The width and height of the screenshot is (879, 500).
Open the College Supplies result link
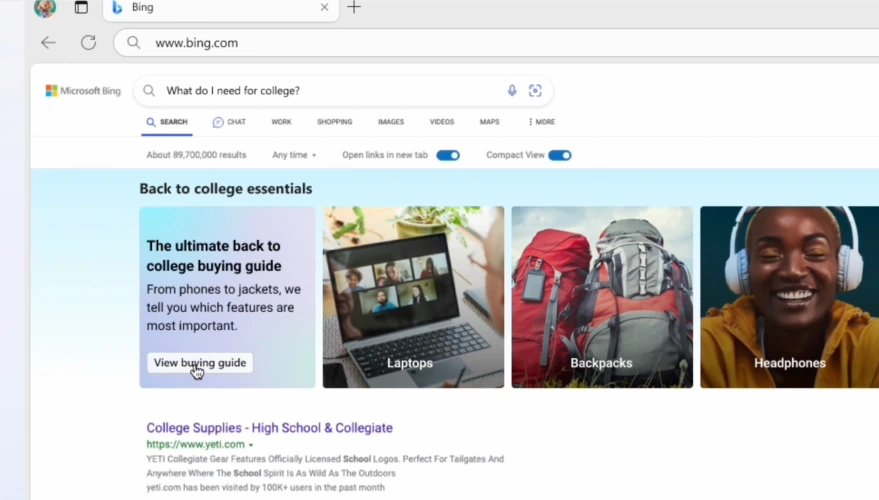(x=269, y=428)
